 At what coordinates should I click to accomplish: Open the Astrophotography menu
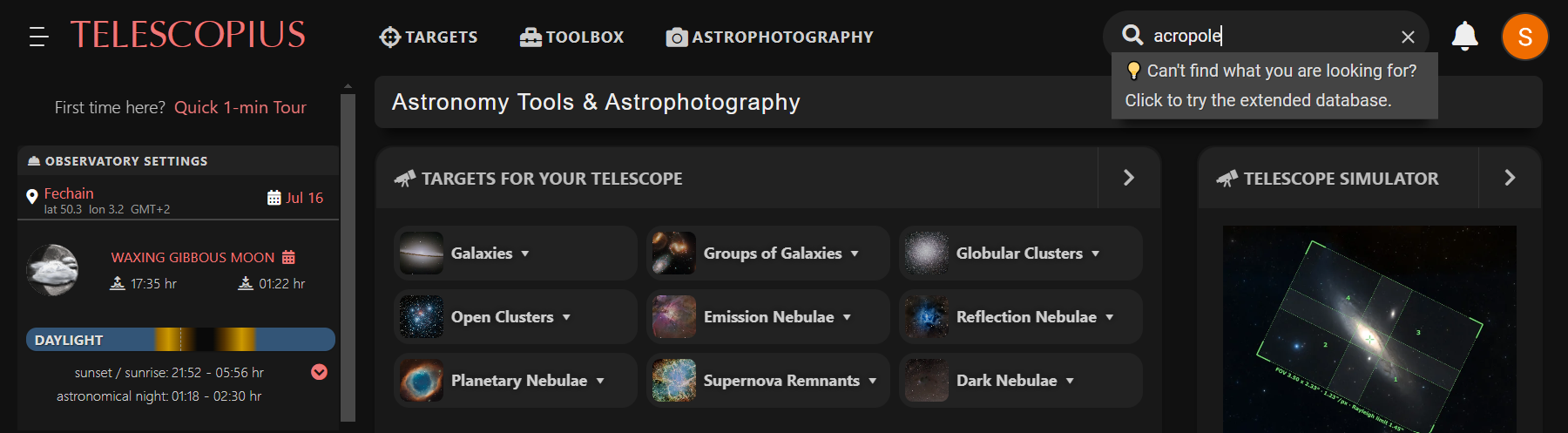(770, 37)
